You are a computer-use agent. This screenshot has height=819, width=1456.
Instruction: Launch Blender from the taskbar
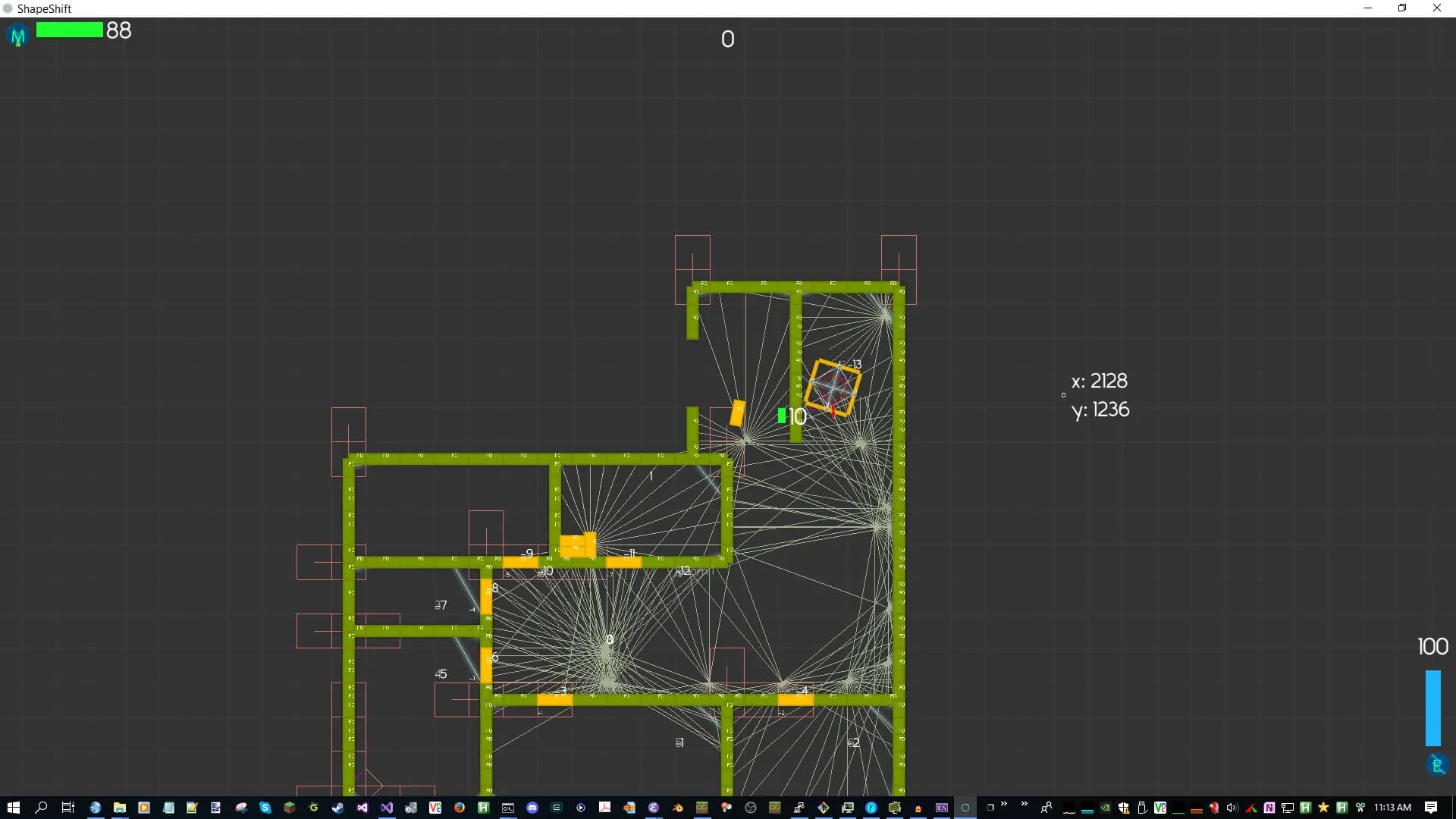[x=677, y=808]
